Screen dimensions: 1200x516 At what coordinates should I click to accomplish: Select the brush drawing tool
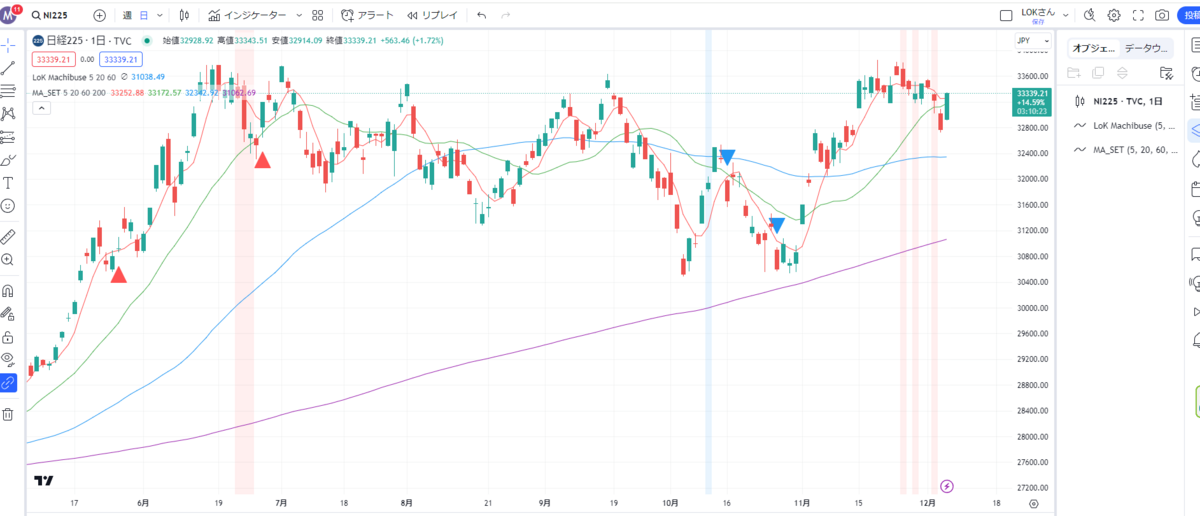(8, 160)
